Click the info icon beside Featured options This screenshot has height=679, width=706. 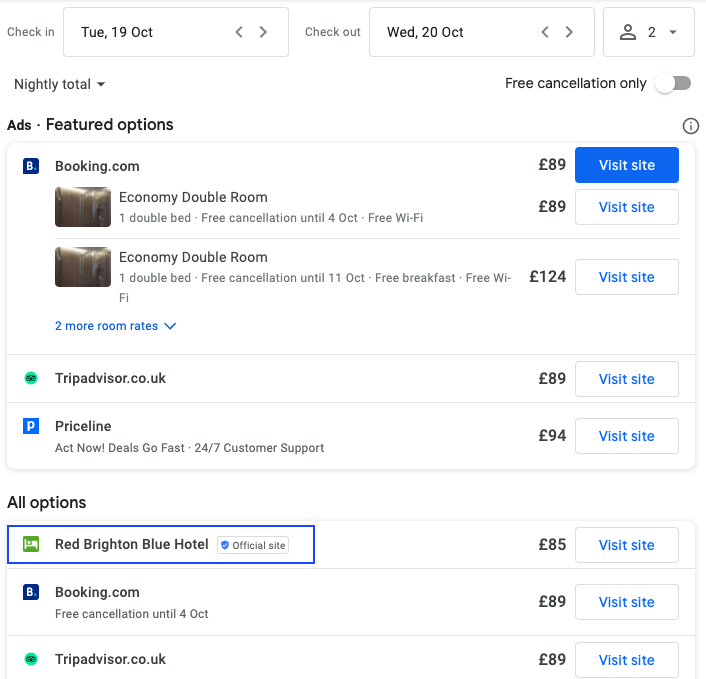pos(690,126)
